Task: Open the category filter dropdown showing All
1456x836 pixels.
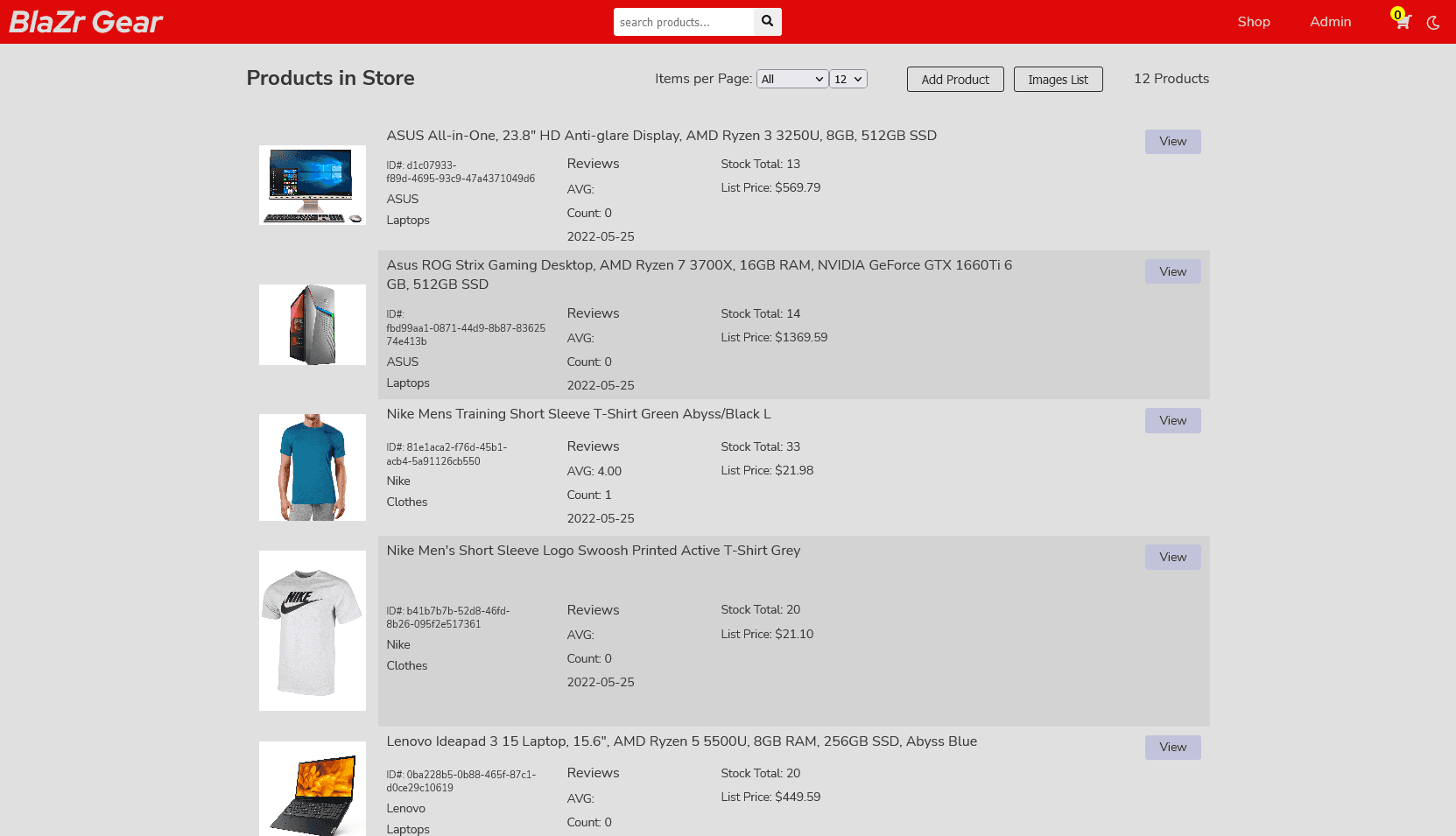Action: tap(792, 79)
